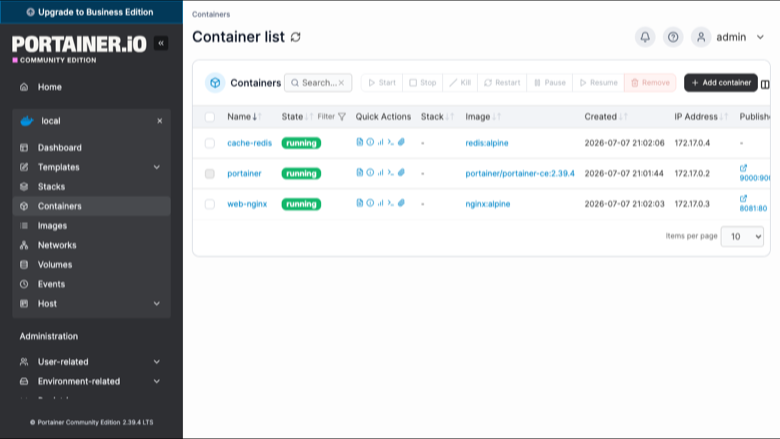Close the local environment
Viewport: 780px width, 439px height.
[x=160, y=121]
